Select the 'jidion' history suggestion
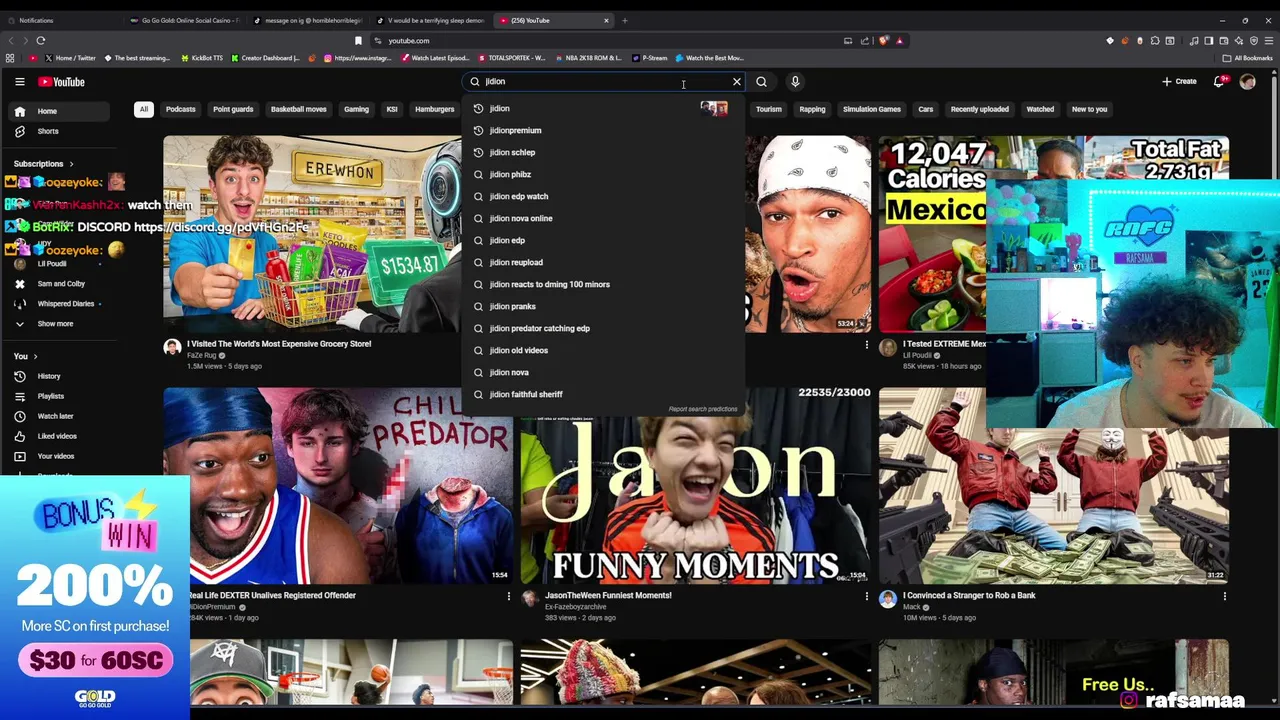The image size is (1280, 720). 603,108
